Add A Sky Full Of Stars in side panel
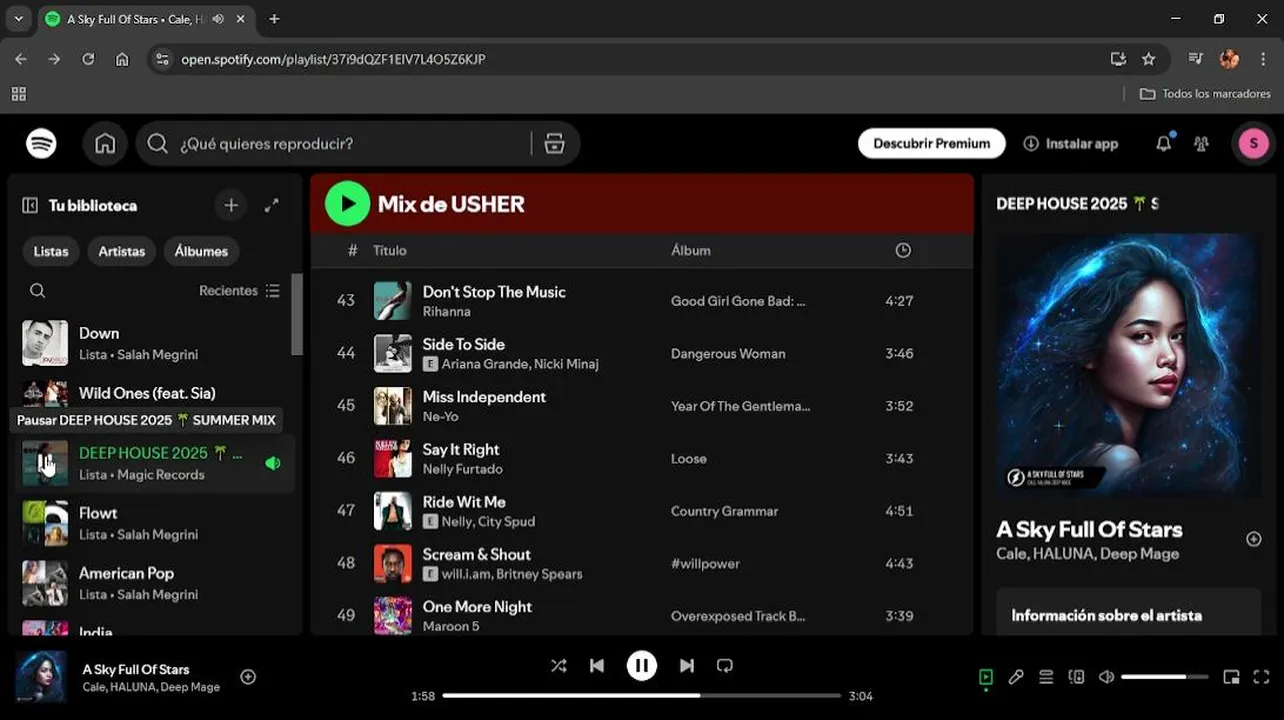This screenshot has width=1284, height=720. click(x=1253, y=539)
